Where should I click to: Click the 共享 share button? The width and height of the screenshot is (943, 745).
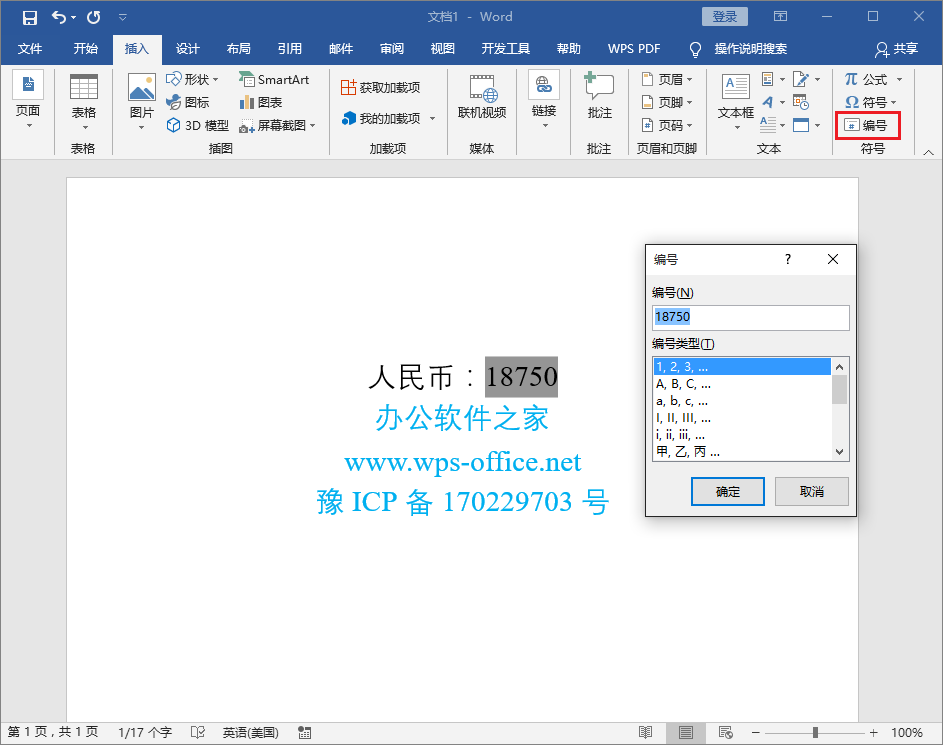click(896, 49)
